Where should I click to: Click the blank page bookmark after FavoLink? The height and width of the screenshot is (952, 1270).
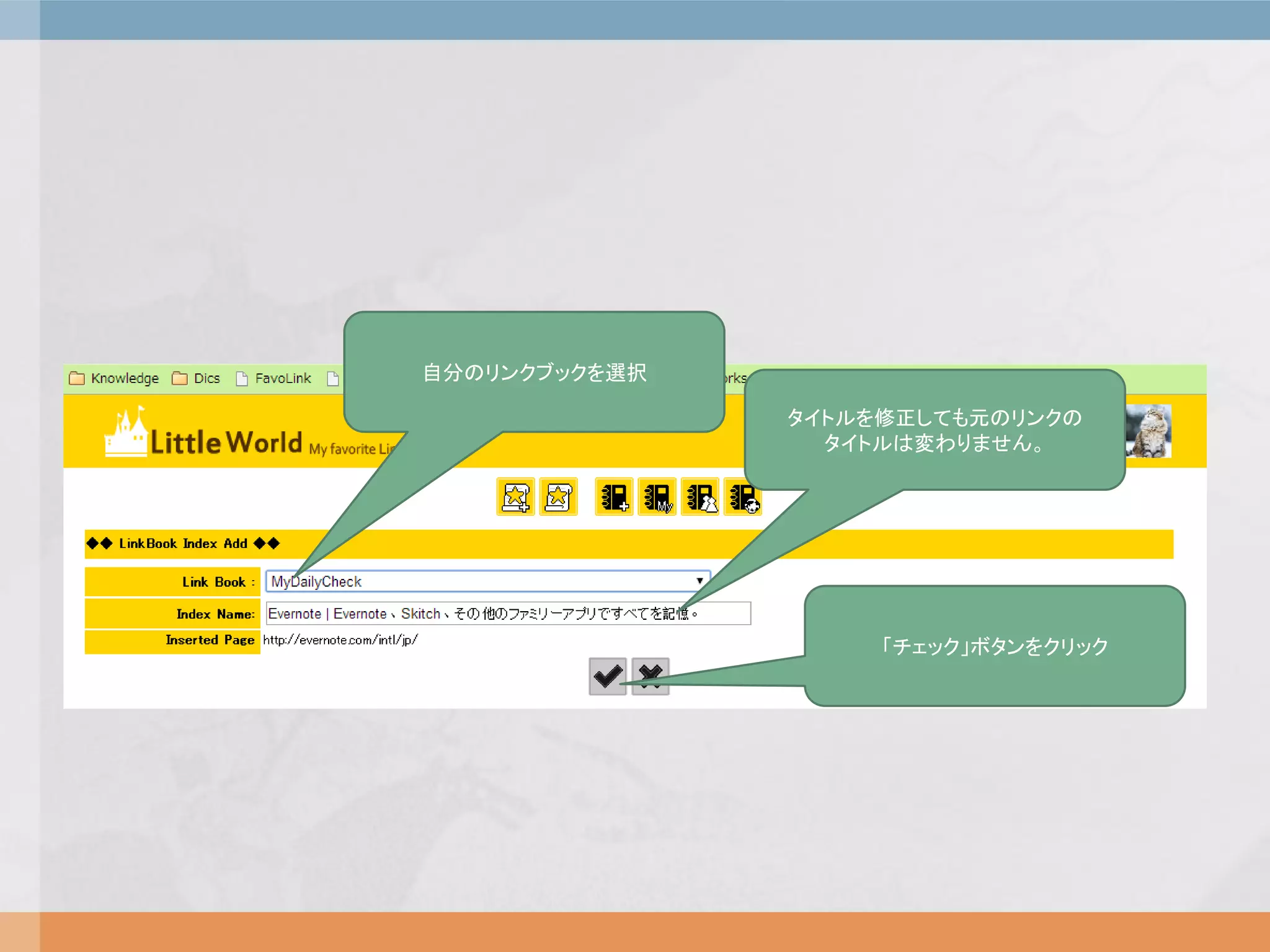tap(333, 378)
